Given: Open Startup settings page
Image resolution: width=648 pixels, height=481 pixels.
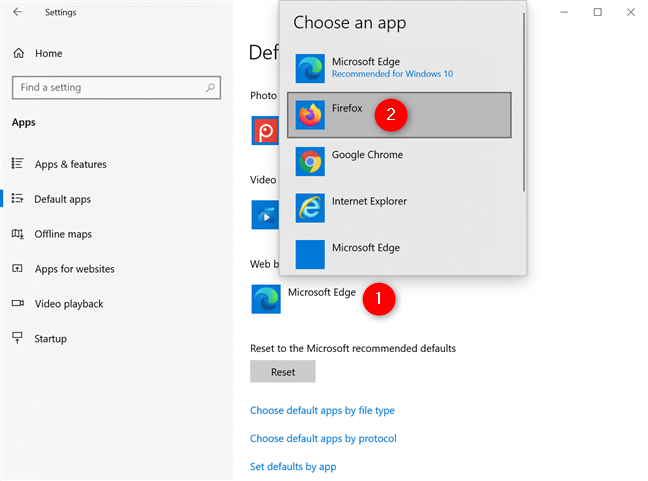Looking at the screenshot, I should 50,339.
